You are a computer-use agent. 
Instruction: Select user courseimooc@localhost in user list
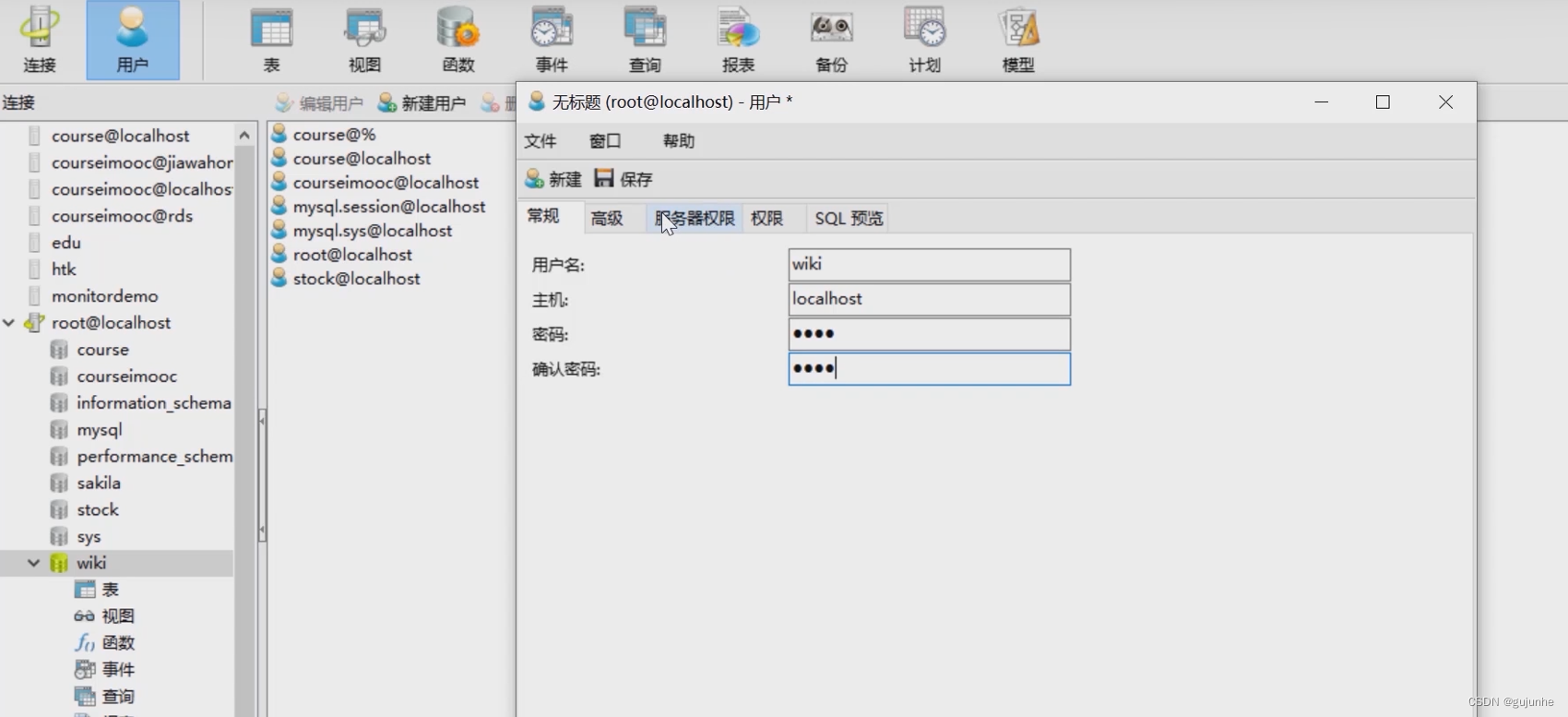386,183
